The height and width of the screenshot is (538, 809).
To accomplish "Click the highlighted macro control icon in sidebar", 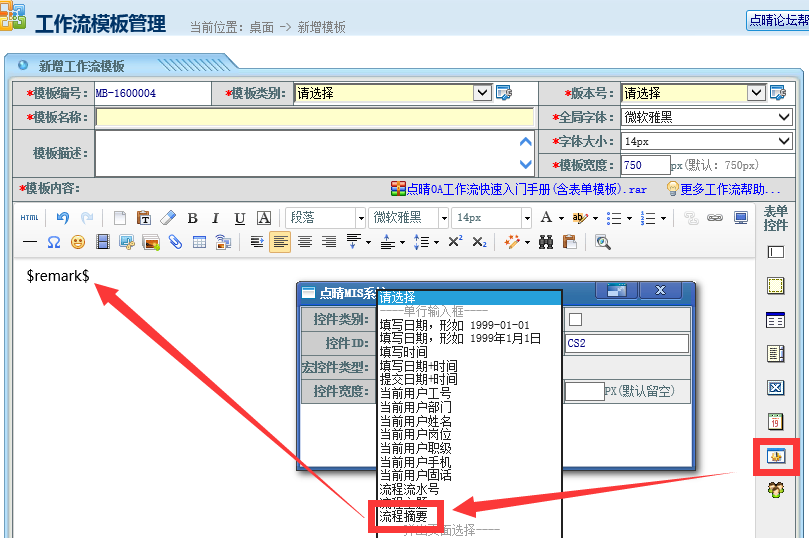I will (x=775, y=456).
